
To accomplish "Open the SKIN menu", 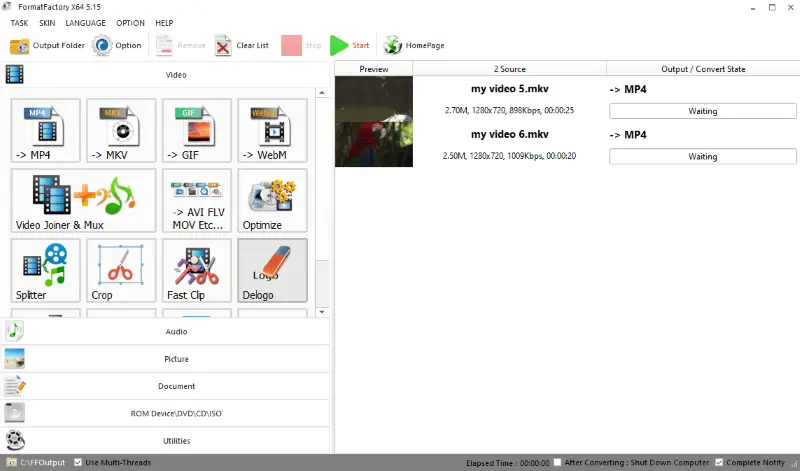I will click(47, 23).
